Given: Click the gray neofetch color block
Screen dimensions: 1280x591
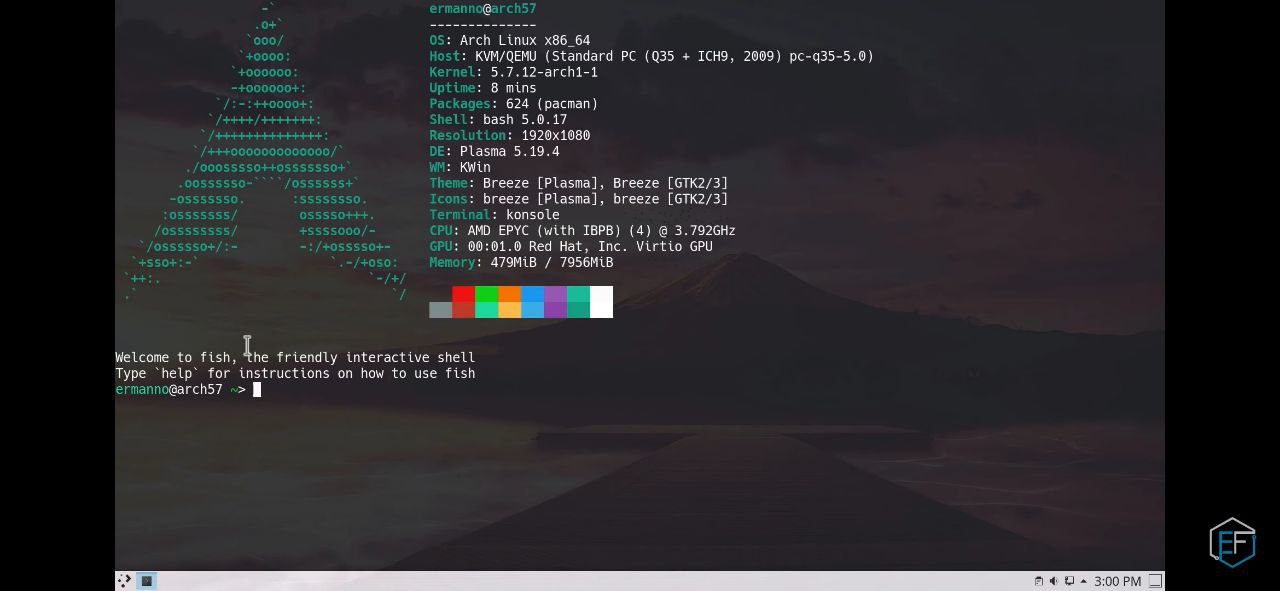Looking at the screenshot, I should (440, 310).
